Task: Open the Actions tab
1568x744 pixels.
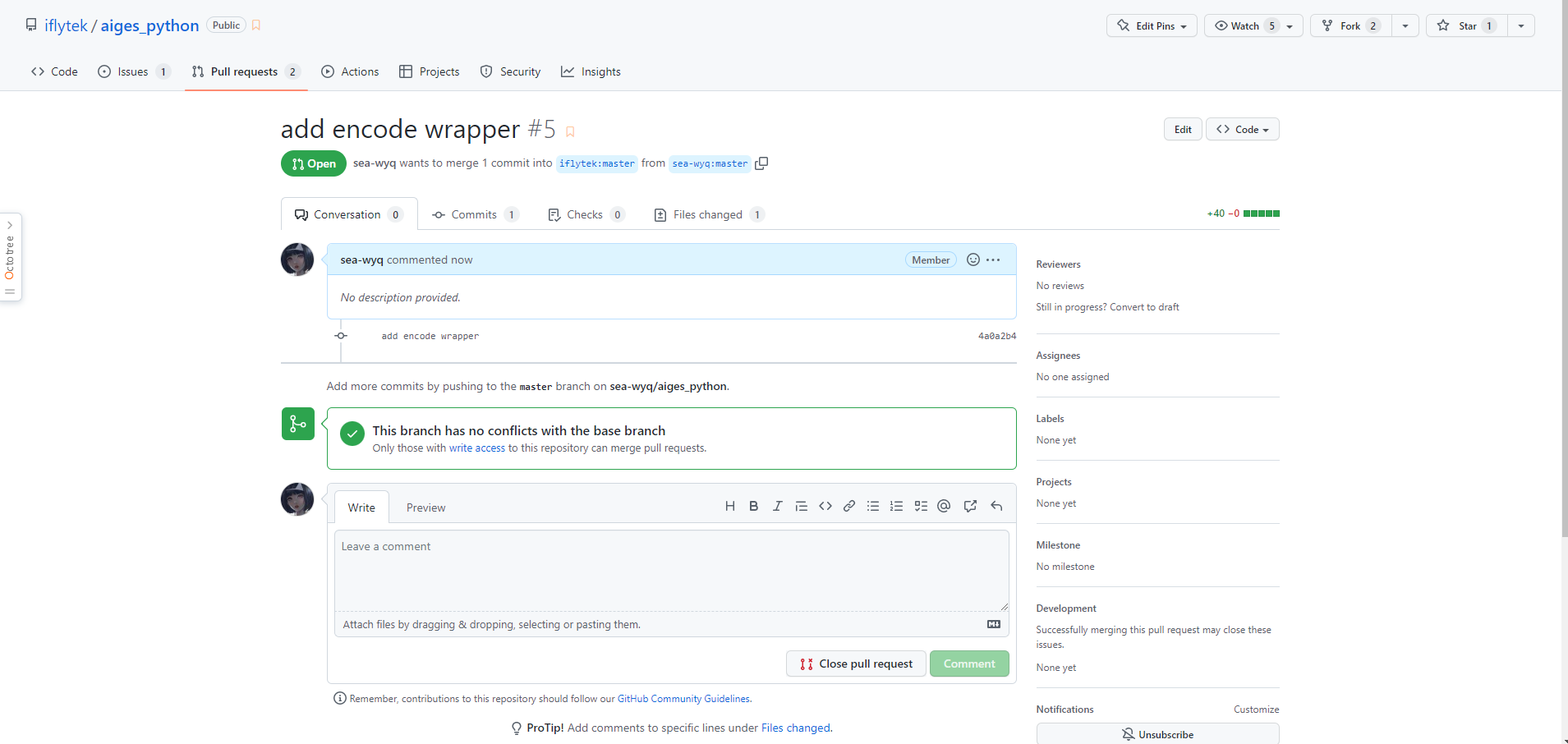Action: [x=350, y=71]
